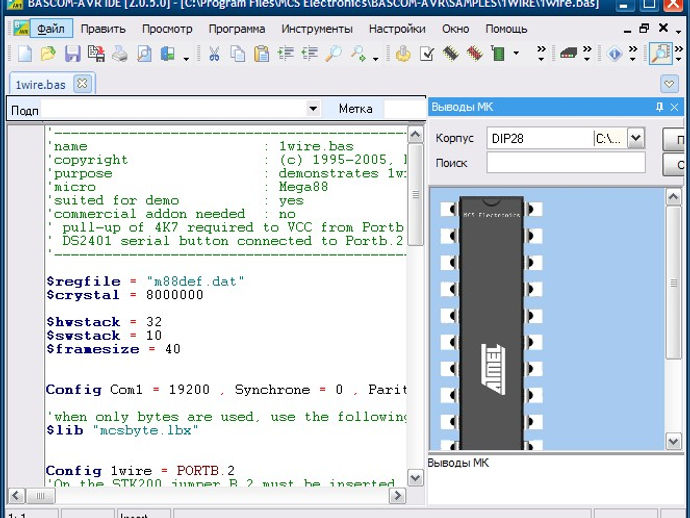Click the Поиск search field

(566, 163)
